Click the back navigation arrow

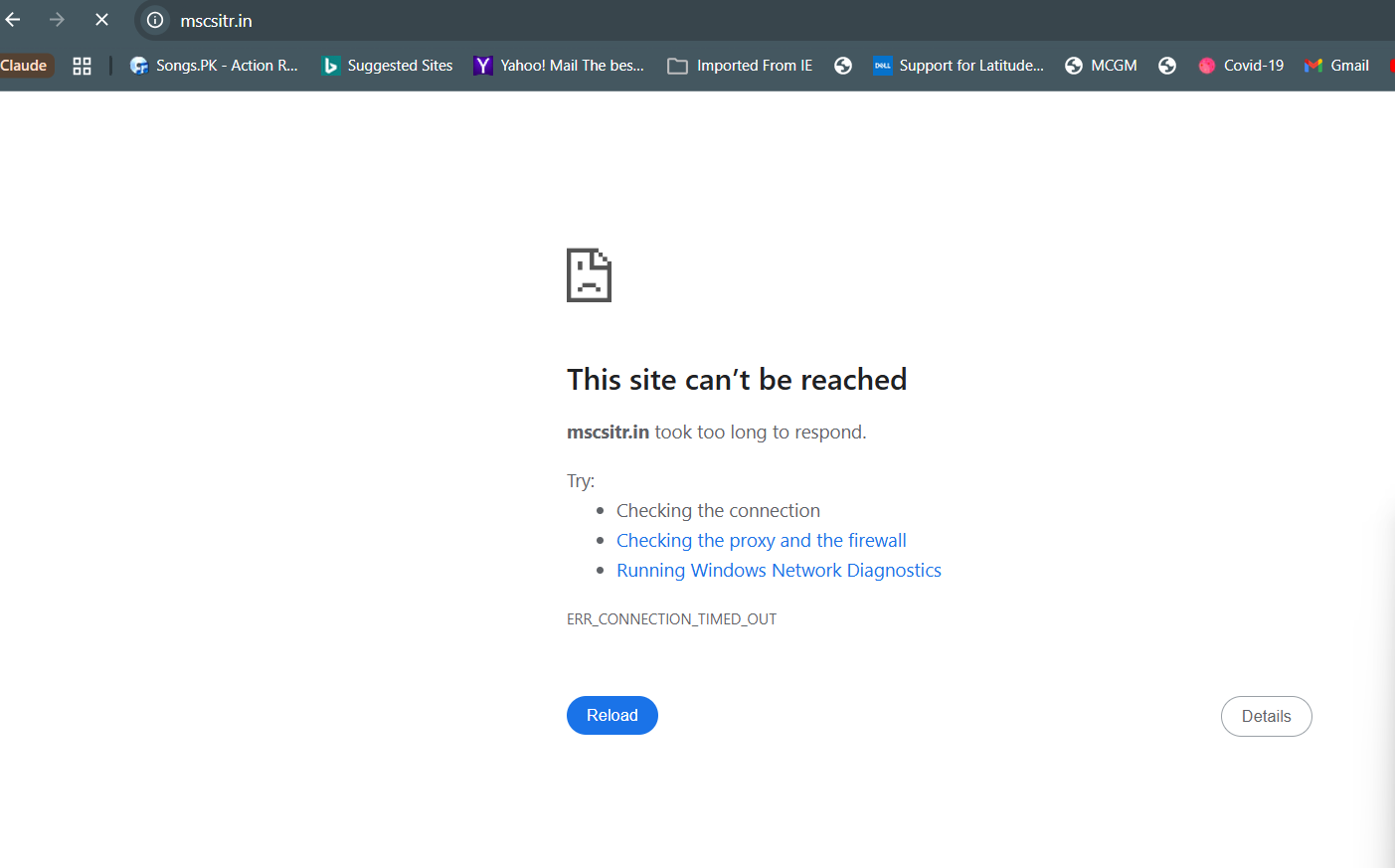pyautogui.click(x=13, y=20)
